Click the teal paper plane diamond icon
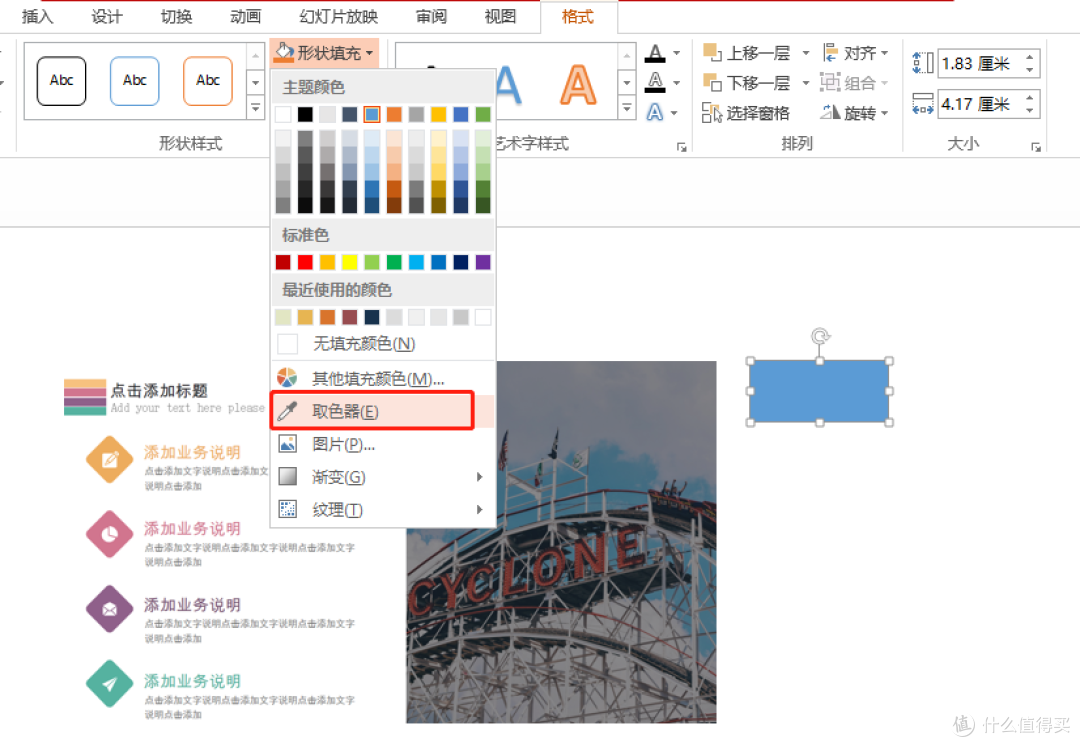Image resolution: width=1080 pixels, height=747 pixels. tap(110, 684)
